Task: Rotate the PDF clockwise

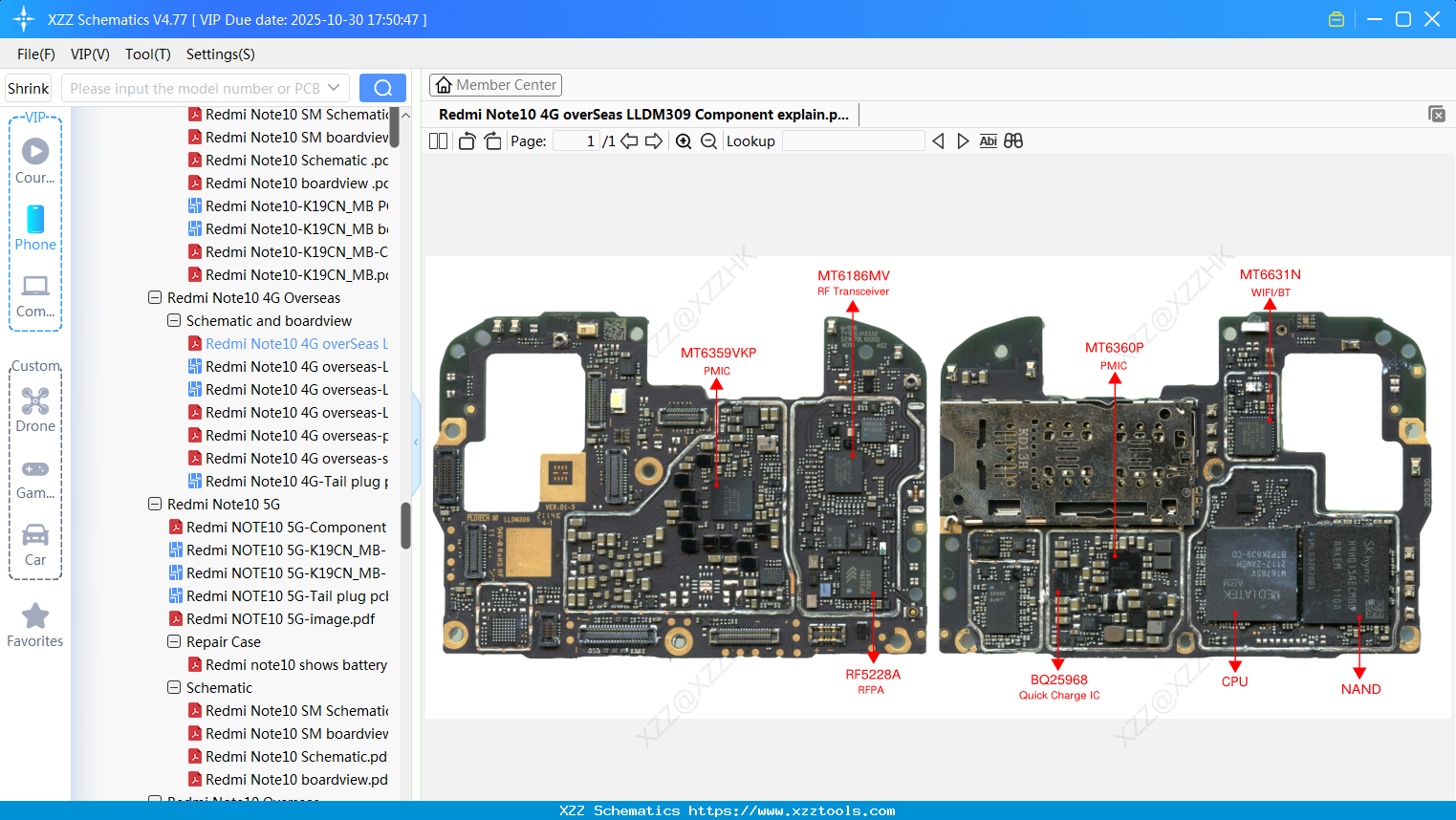Action: 492,140
